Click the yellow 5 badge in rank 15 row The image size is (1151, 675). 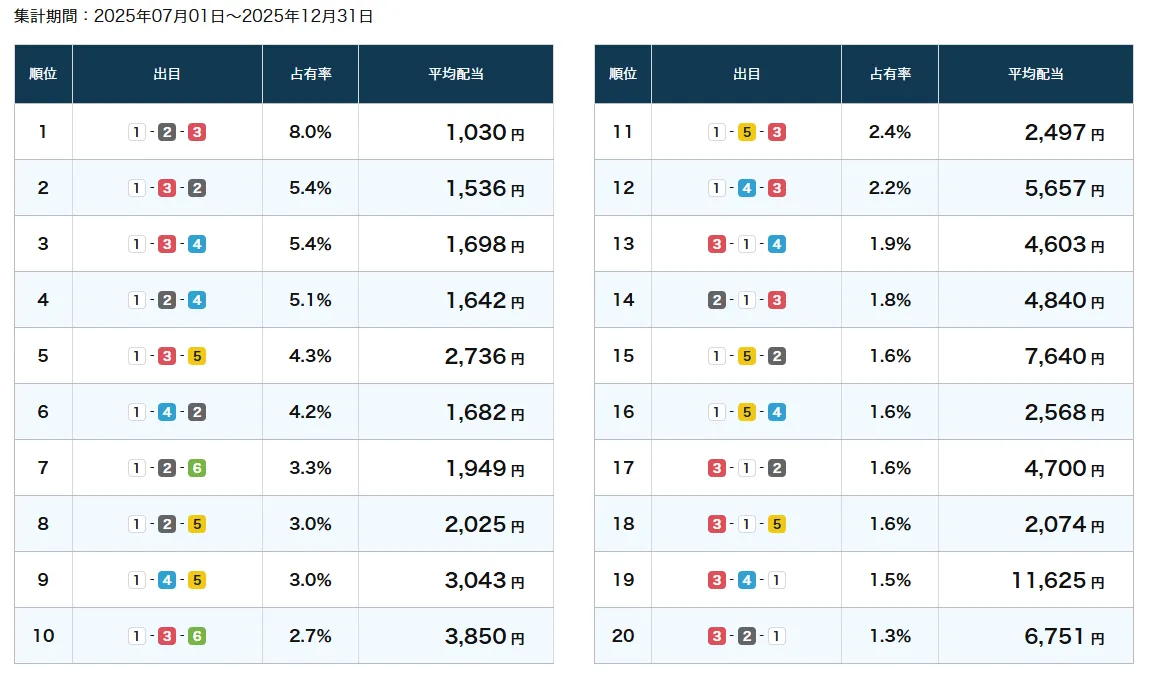747,356
